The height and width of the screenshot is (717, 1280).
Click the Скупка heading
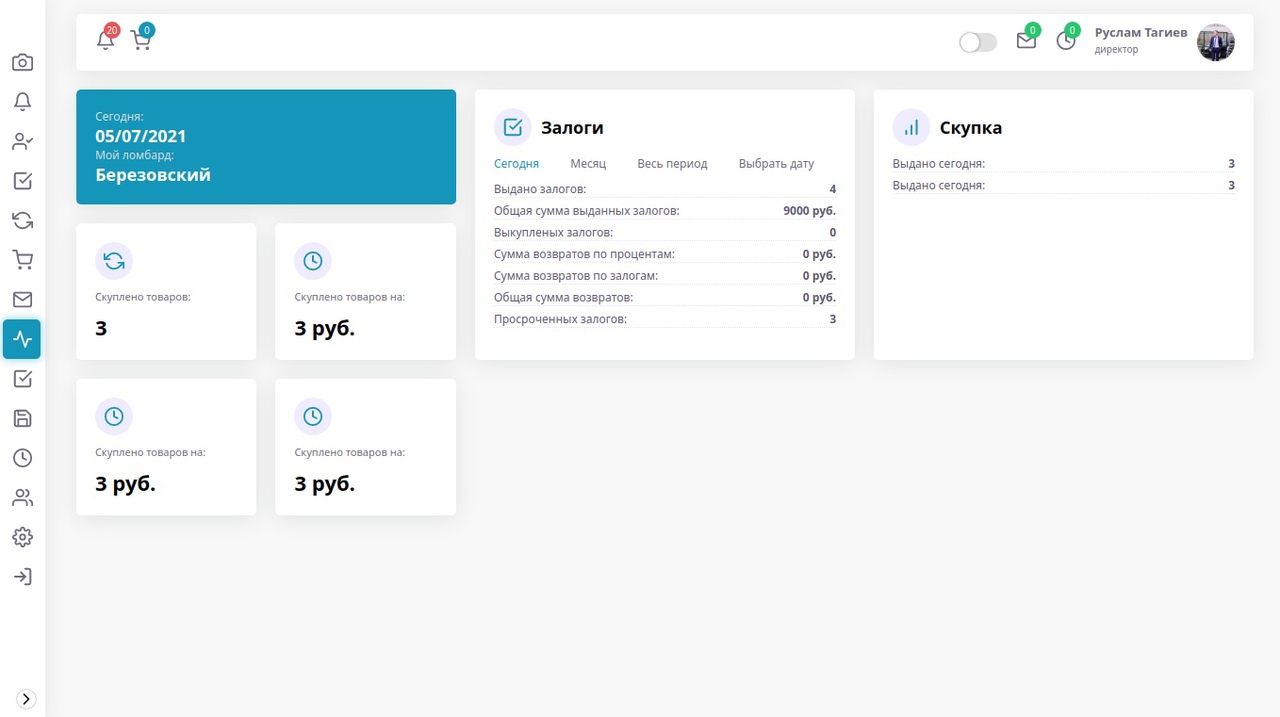click(x=971, y=128)
